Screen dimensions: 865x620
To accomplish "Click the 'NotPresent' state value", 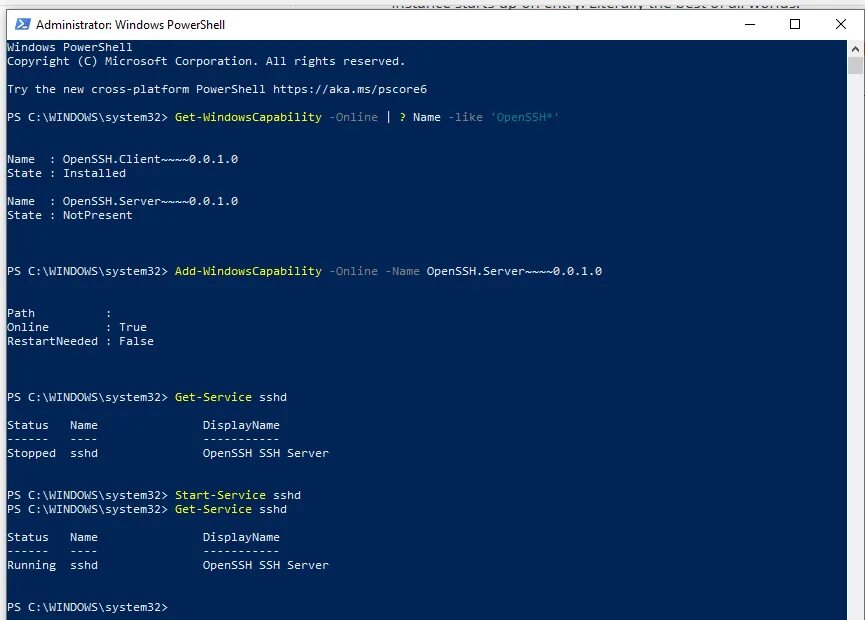I will (98, 215).
